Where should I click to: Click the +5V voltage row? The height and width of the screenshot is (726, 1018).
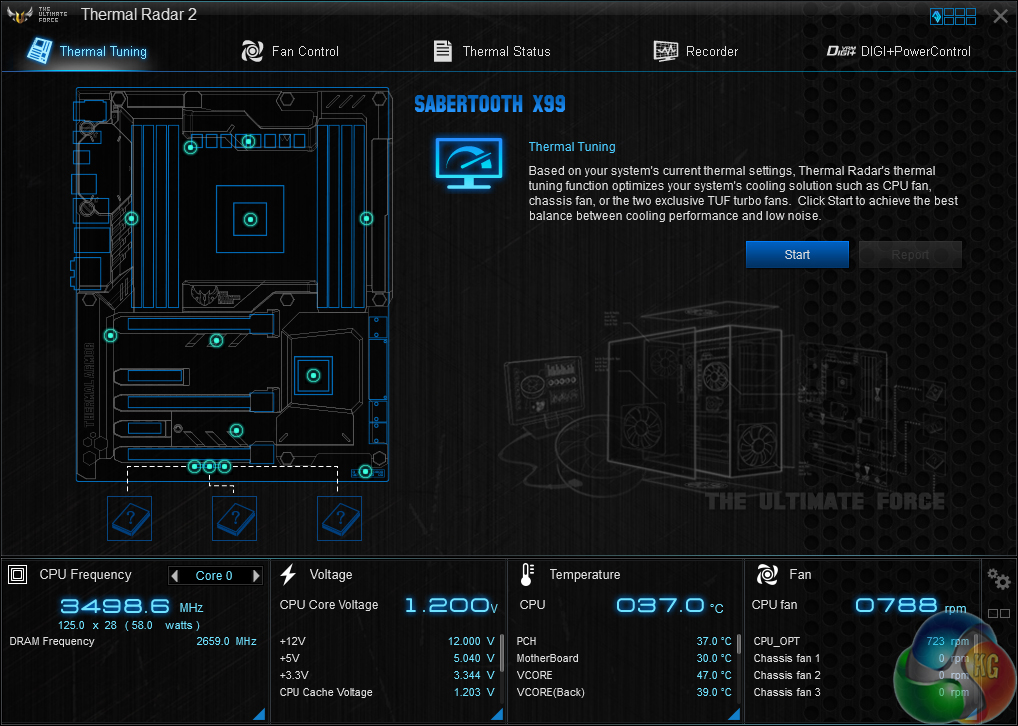tap(387, 658)
